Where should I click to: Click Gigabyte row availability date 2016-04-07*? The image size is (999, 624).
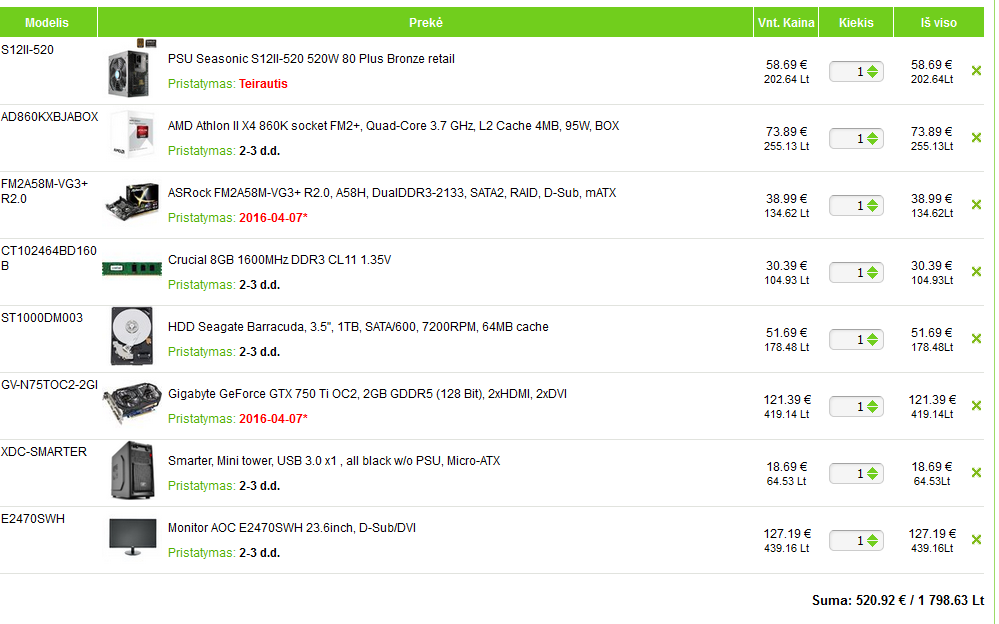[x=273, y=418]
